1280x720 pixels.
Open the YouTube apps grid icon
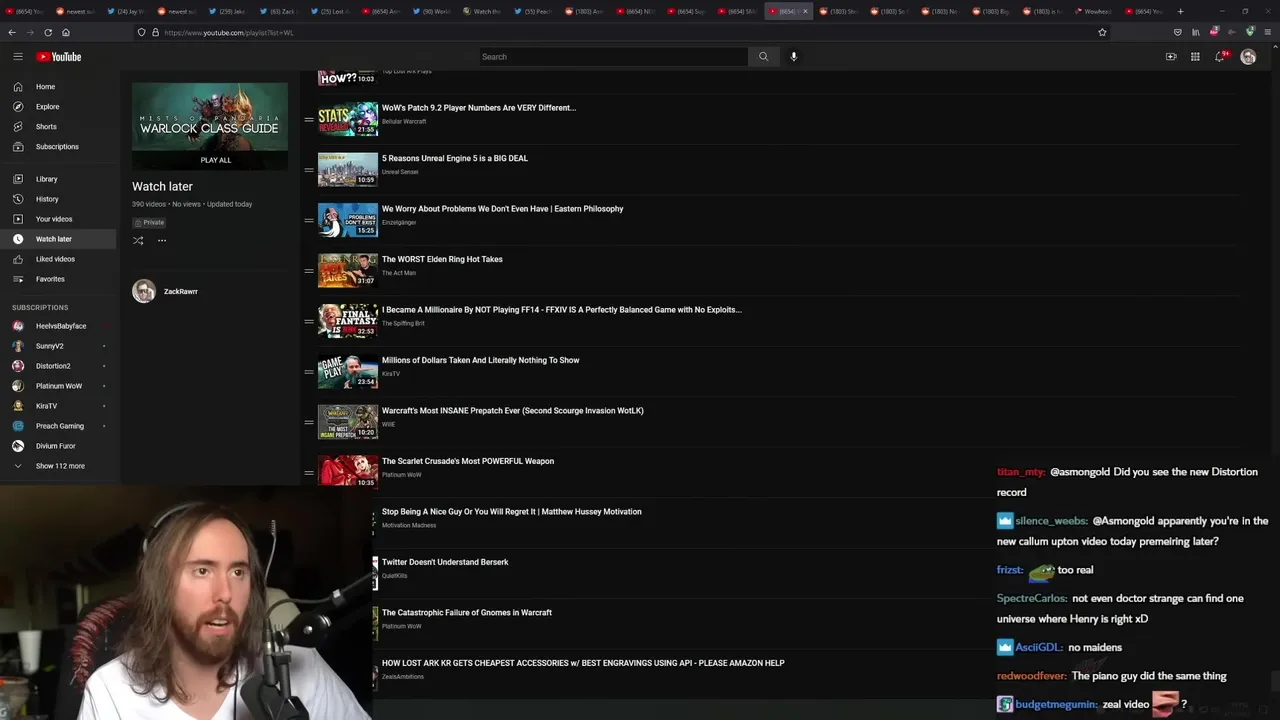(x=1195, y=57)
